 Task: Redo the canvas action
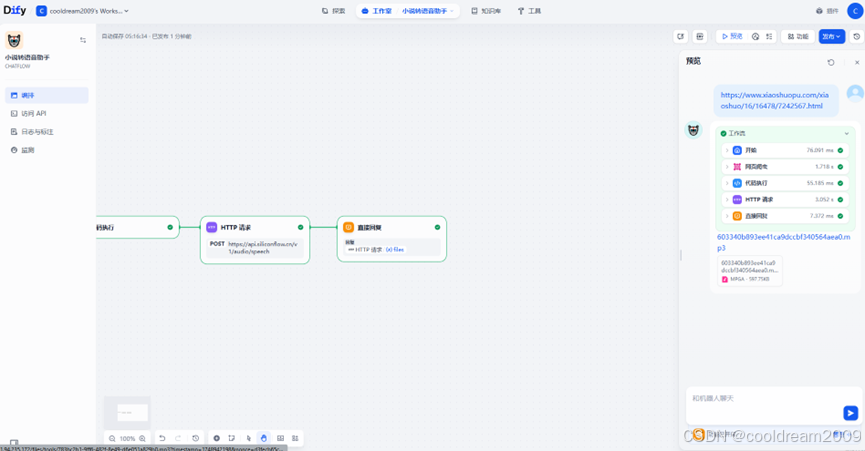pos(178,438)
